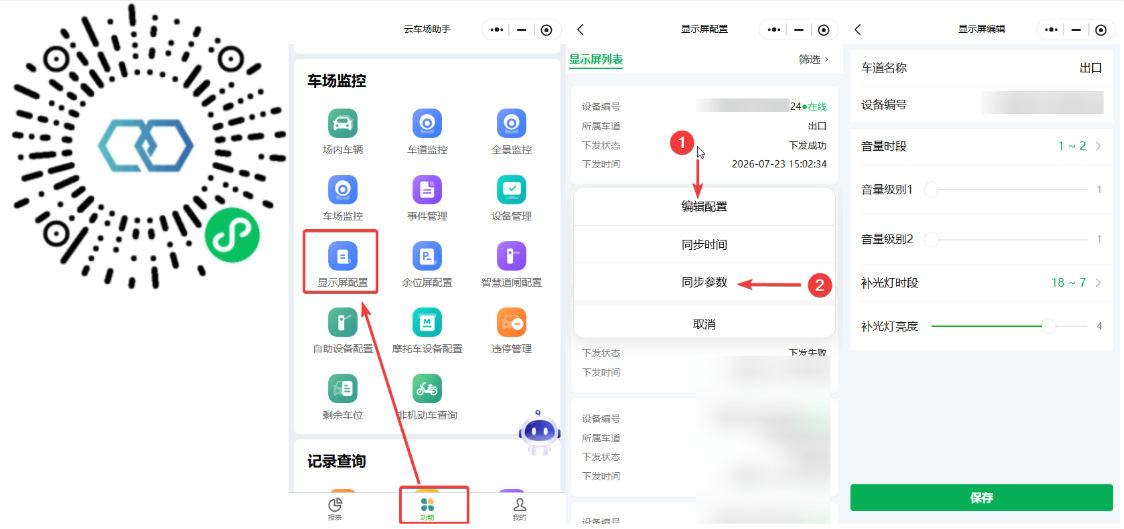The image size is (1124, 529).
Task: Open the 场内车辆 icon
Action: coord(343,123)
